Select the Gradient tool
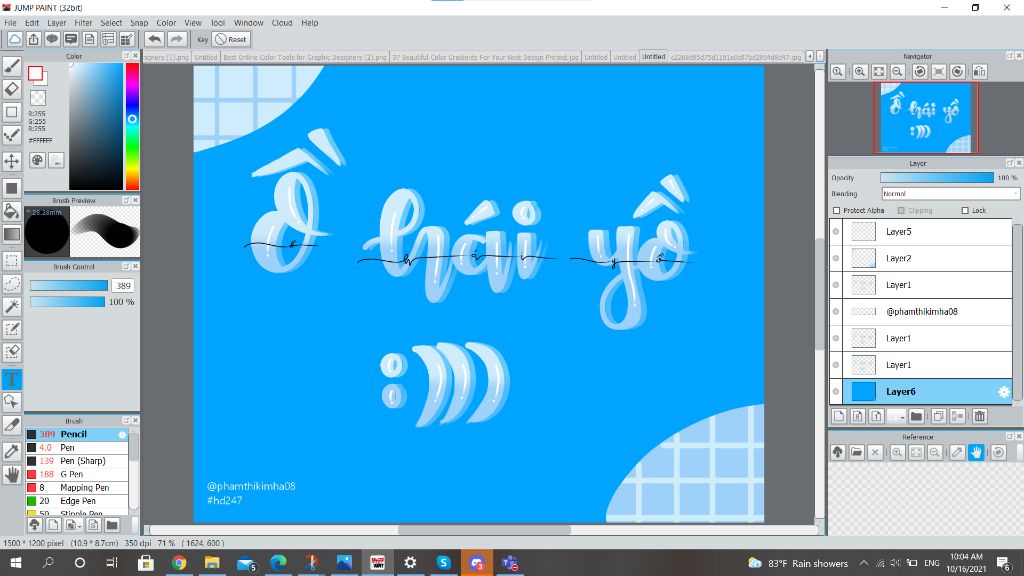Viewport: 1024px width, 576px height. pos(12,234)
